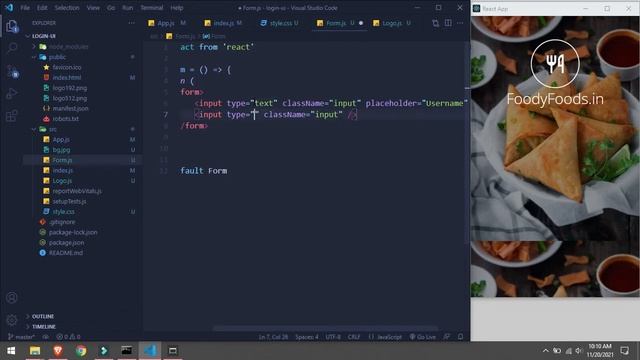
Task: Open package-lock.json in explorer
Action: tap(73, 232)
